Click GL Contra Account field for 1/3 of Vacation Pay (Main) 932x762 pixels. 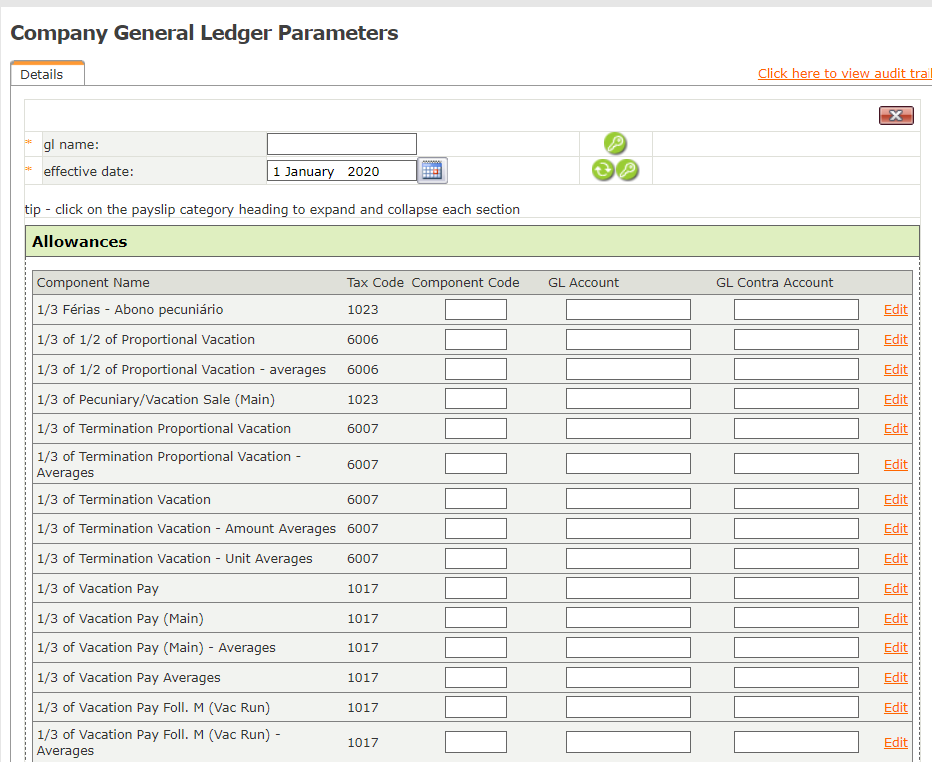[796, 619]
